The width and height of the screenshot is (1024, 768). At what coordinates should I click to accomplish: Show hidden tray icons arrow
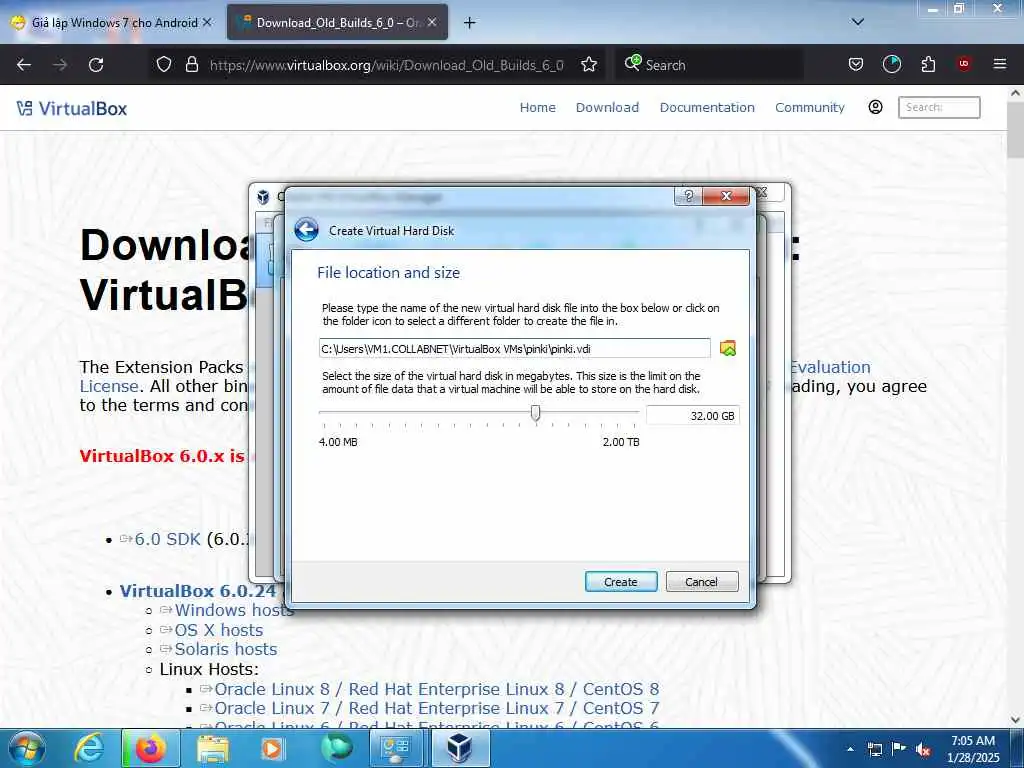point(850,749)
